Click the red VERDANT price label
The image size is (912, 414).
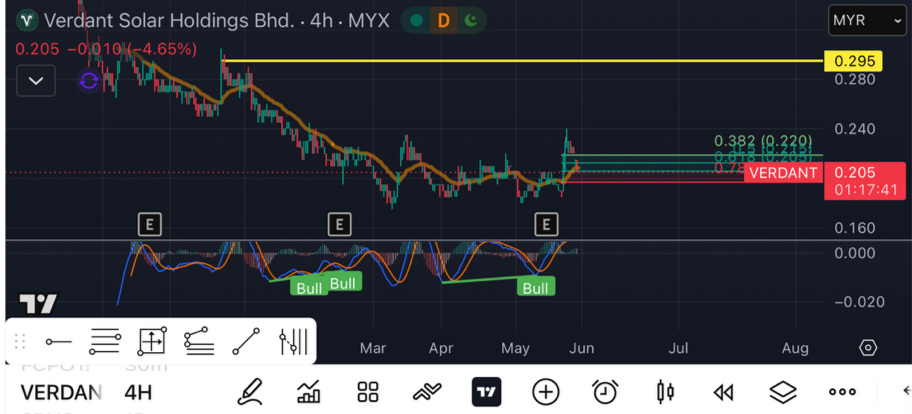click(x=783, y=173)
